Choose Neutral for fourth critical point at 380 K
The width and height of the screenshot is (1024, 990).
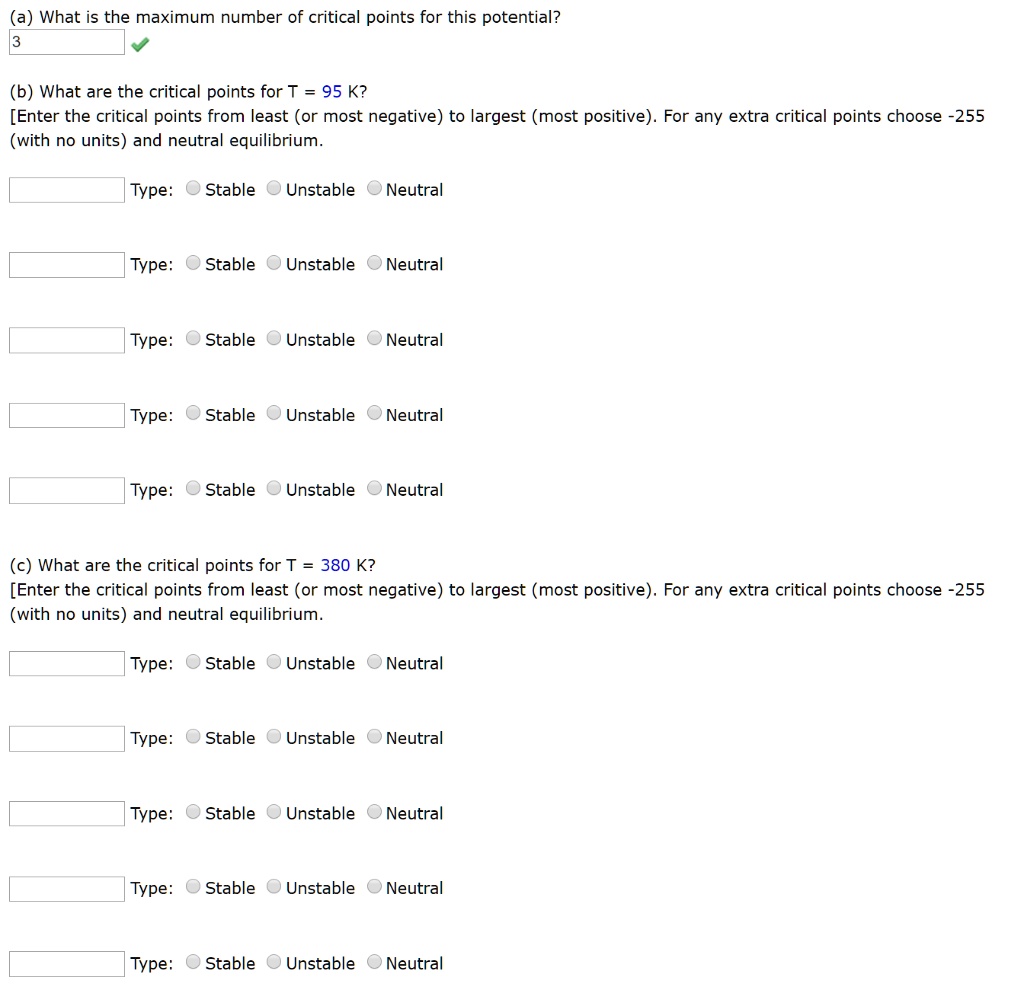(x=374, y=887)
